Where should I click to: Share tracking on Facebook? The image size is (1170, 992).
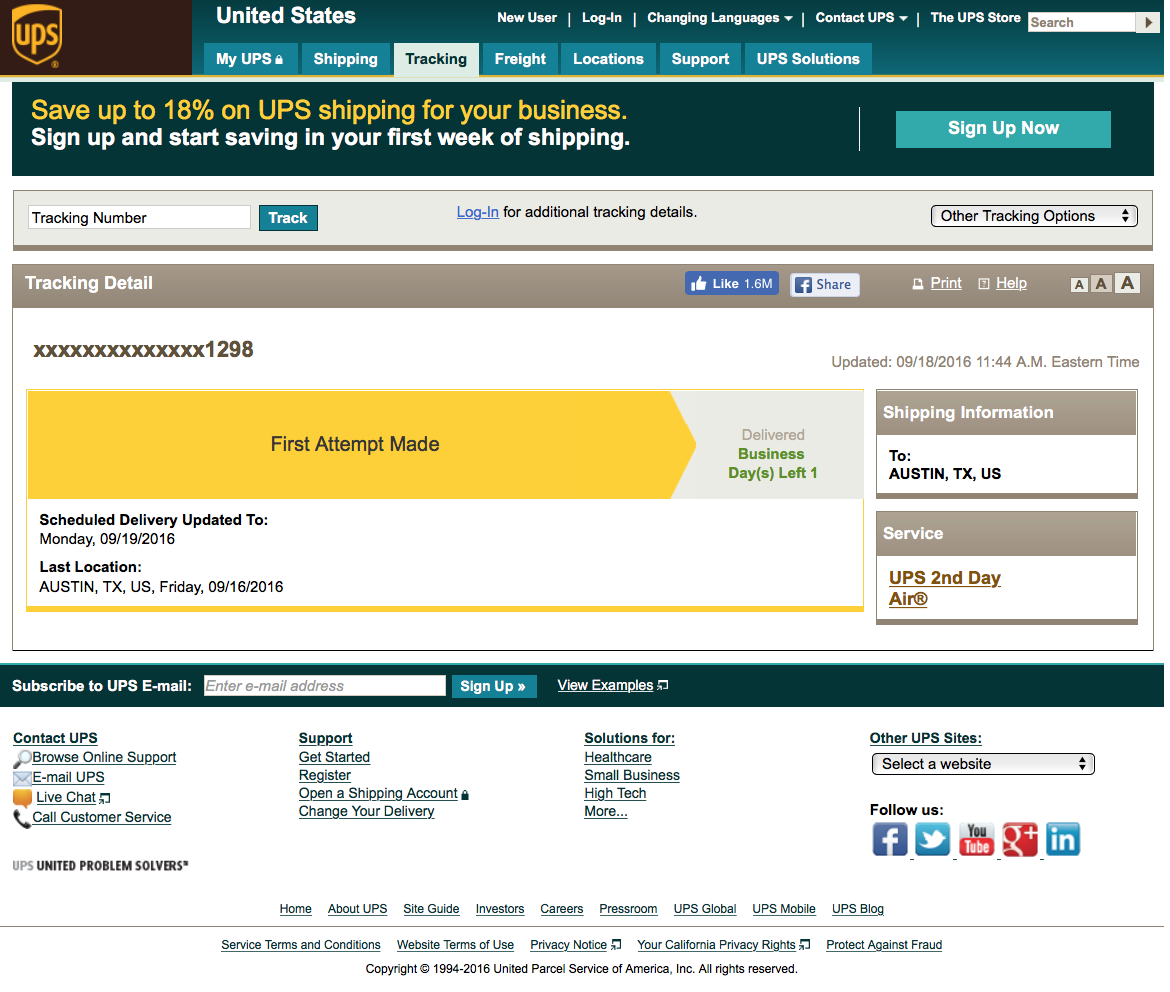tap(825, 284)
